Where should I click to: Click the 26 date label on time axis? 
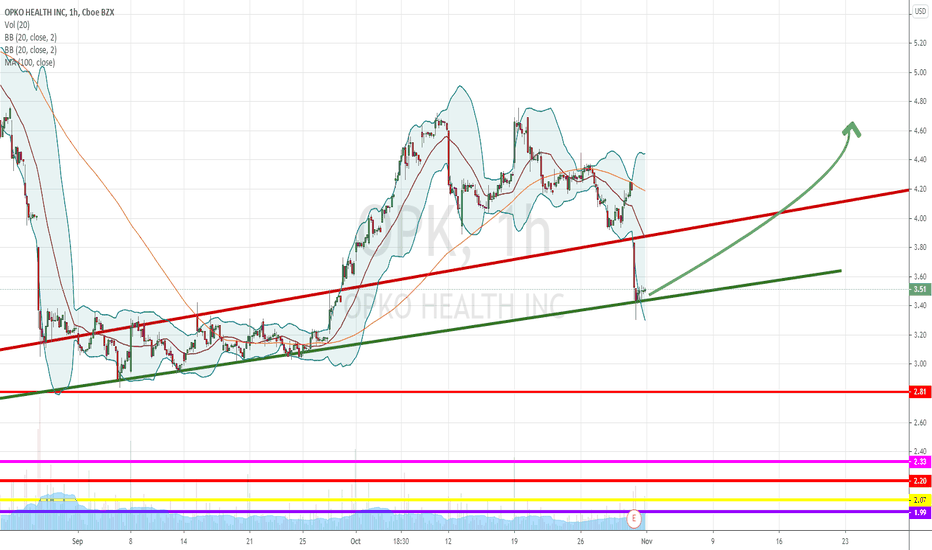pos(581,541)
